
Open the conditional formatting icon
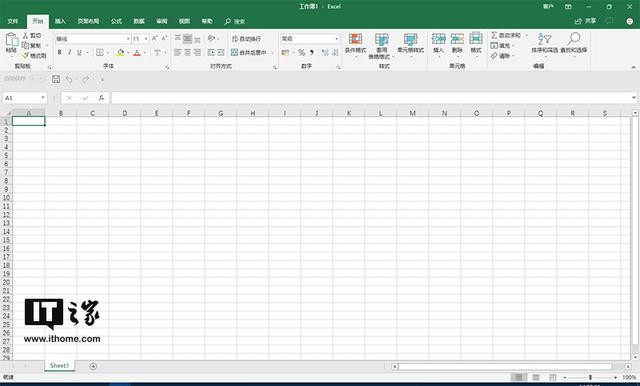[x=355, y=39]
